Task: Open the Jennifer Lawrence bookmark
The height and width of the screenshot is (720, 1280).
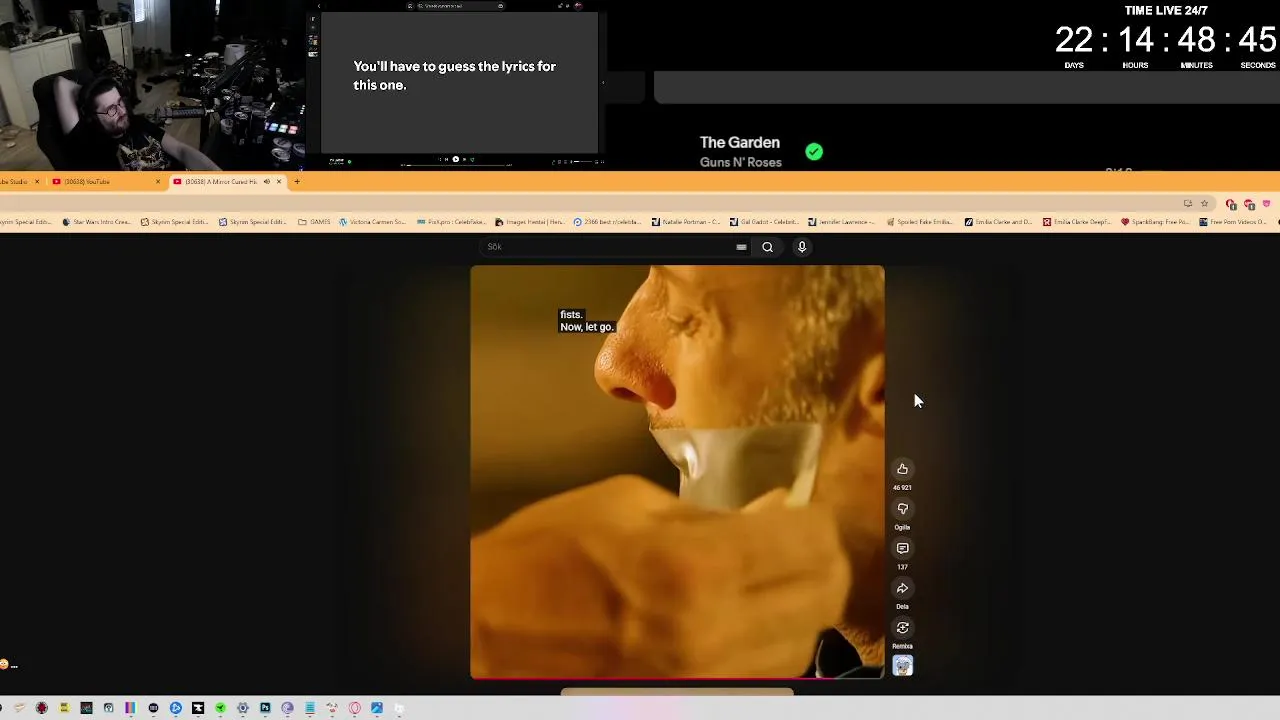Action: point(841,222)
